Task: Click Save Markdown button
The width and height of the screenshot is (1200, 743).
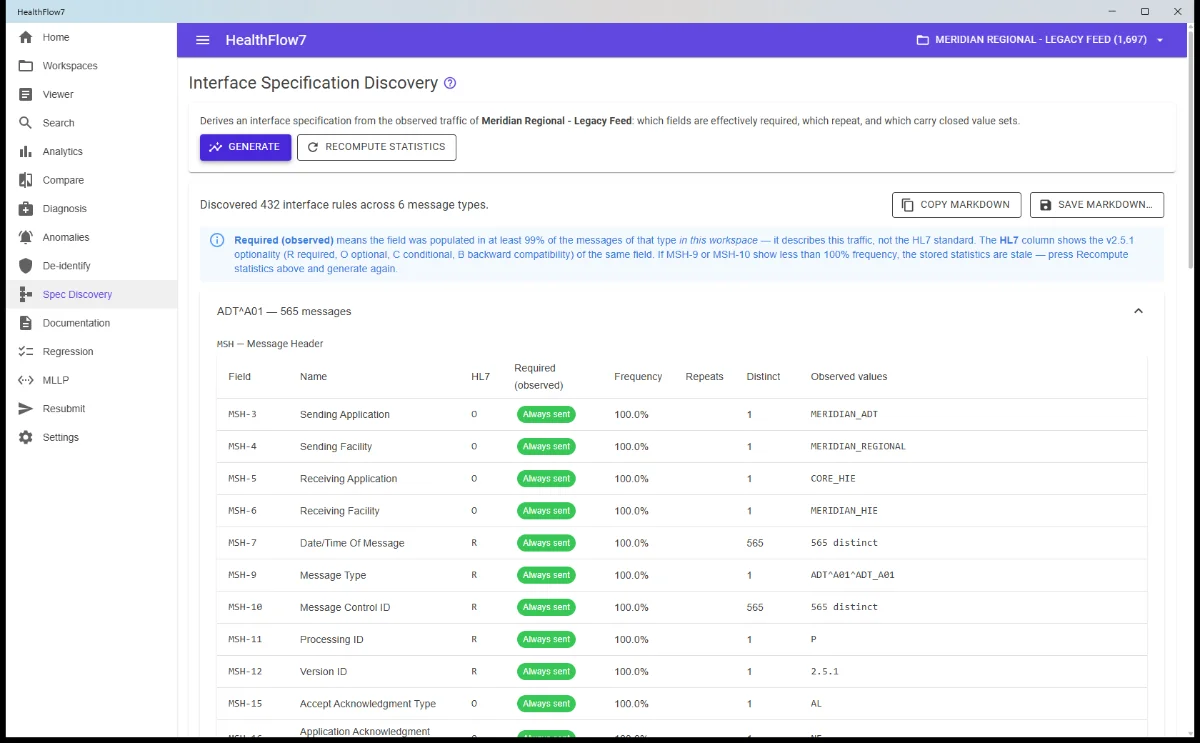Action: 1097,205
